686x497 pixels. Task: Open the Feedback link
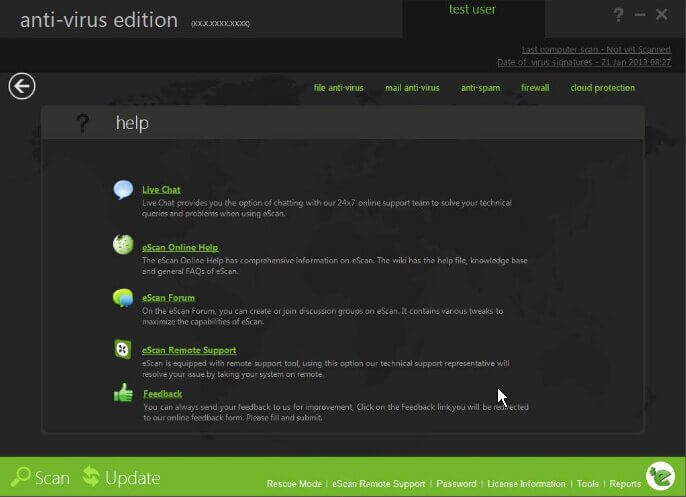point(163,394)
